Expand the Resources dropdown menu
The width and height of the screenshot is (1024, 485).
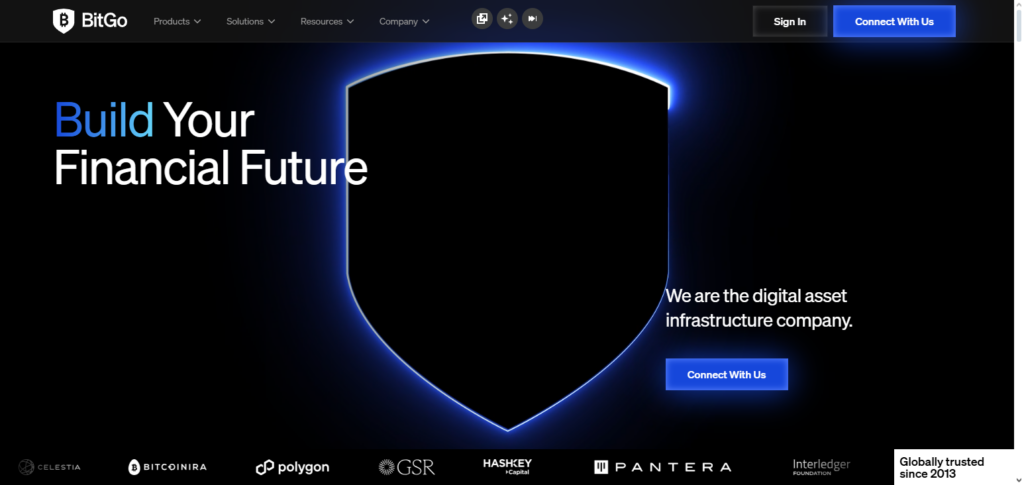327,21
